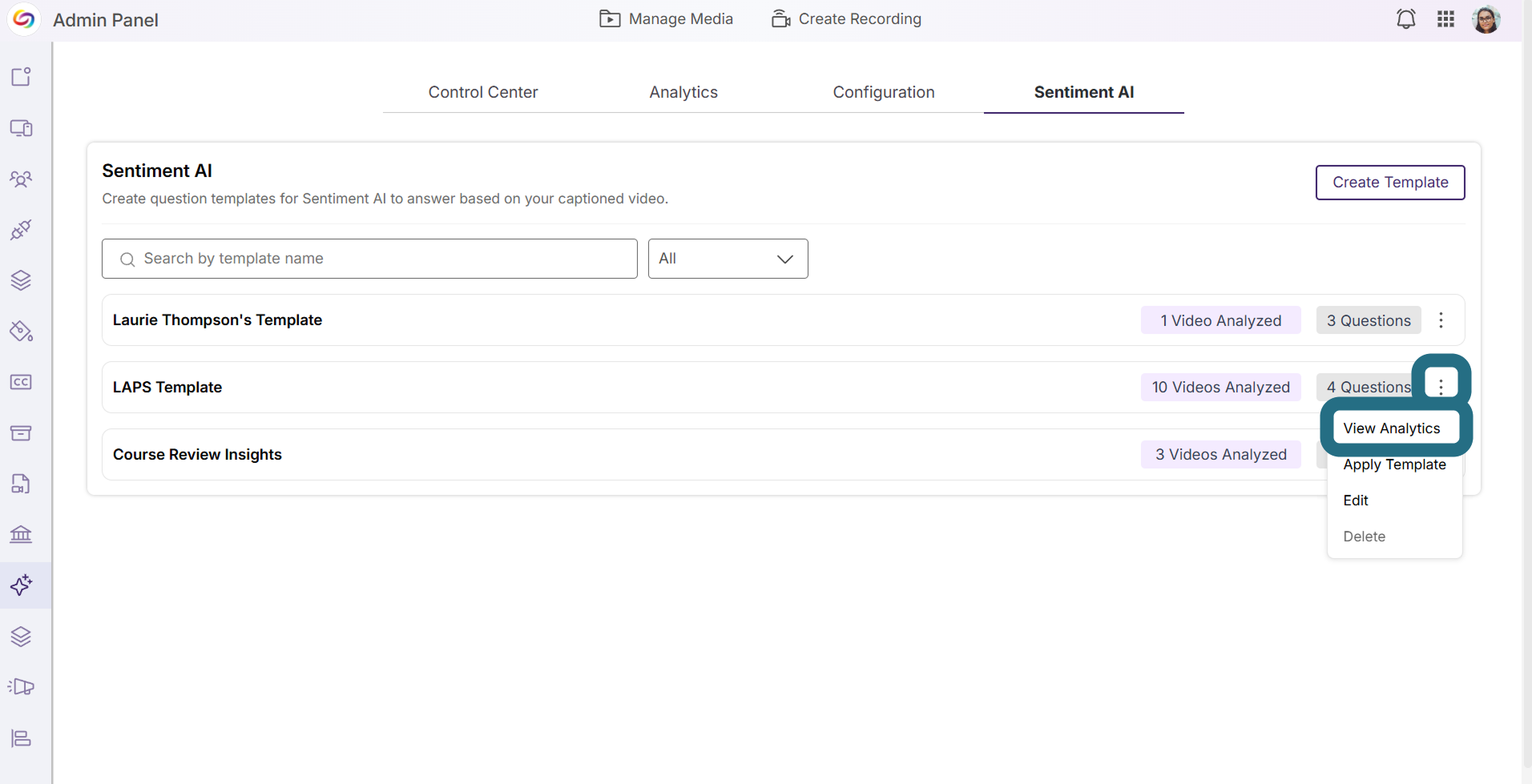Open the notes sidebar icon with dot

21,77
